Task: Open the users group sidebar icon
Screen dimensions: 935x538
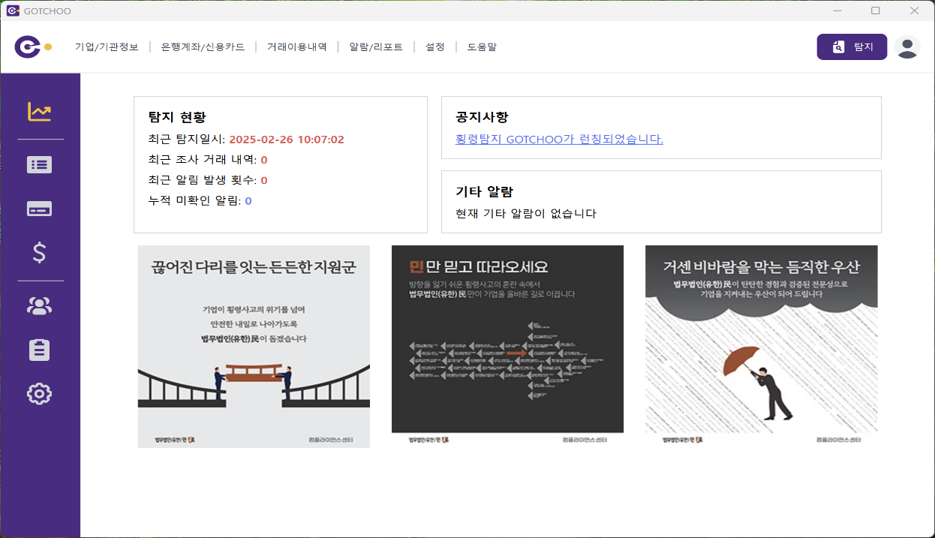Action: [39, 306]
